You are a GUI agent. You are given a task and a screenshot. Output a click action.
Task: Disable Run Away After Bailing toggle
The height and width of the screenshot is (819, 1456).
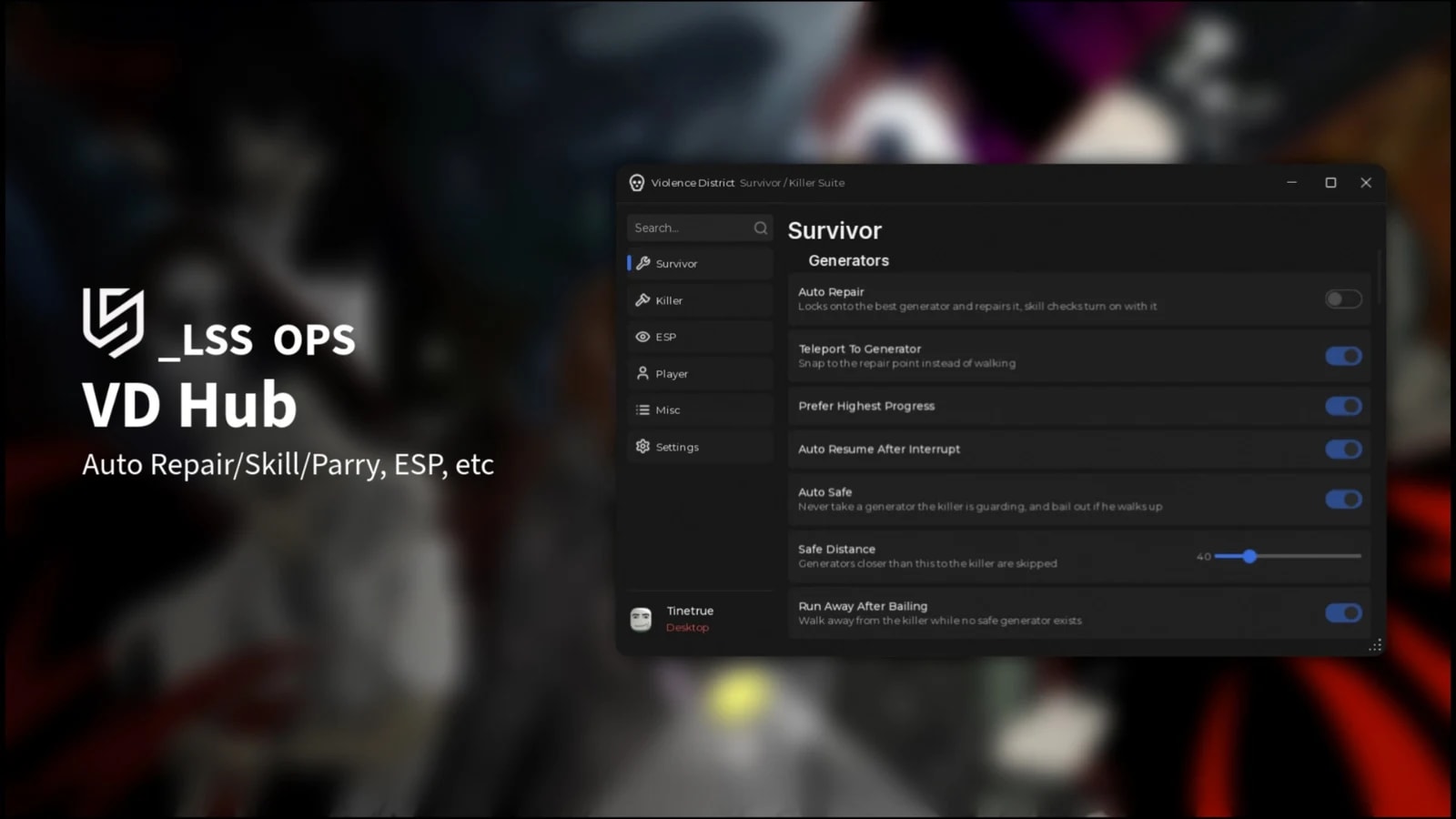(1343, 612)
